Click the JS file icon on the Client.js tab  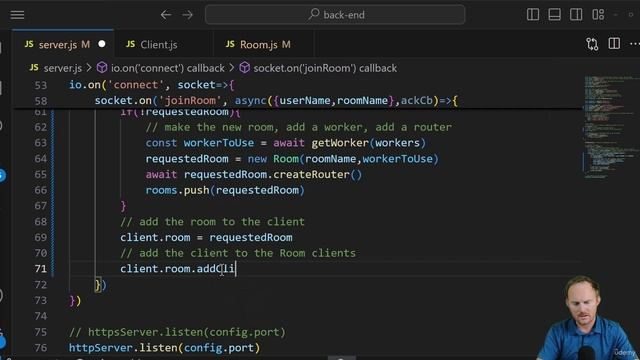click(131, 44)
